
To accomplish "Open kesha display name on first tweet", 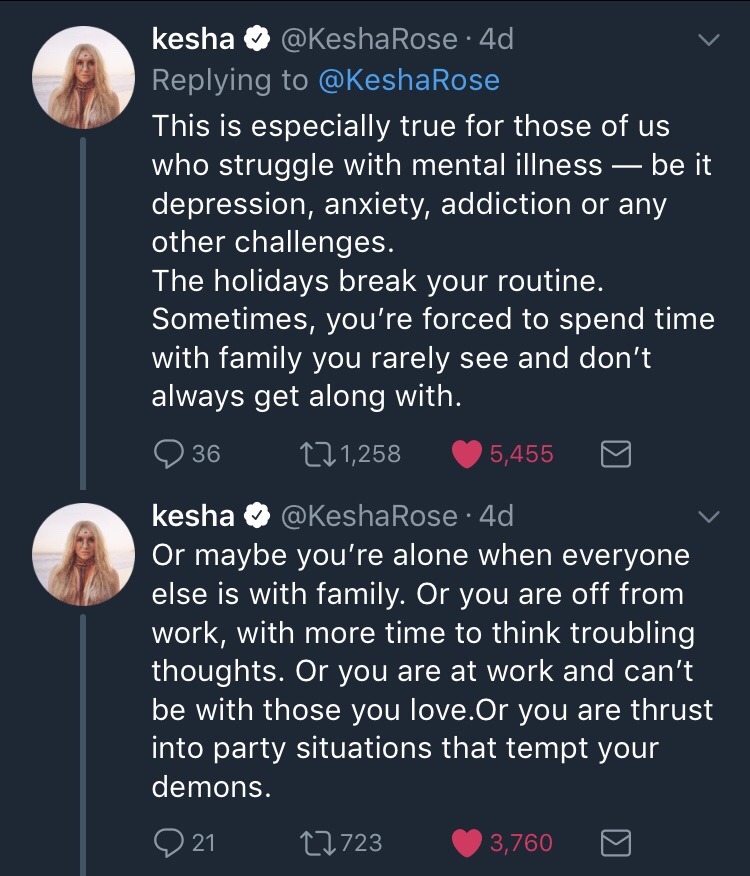I will point(193,40).
